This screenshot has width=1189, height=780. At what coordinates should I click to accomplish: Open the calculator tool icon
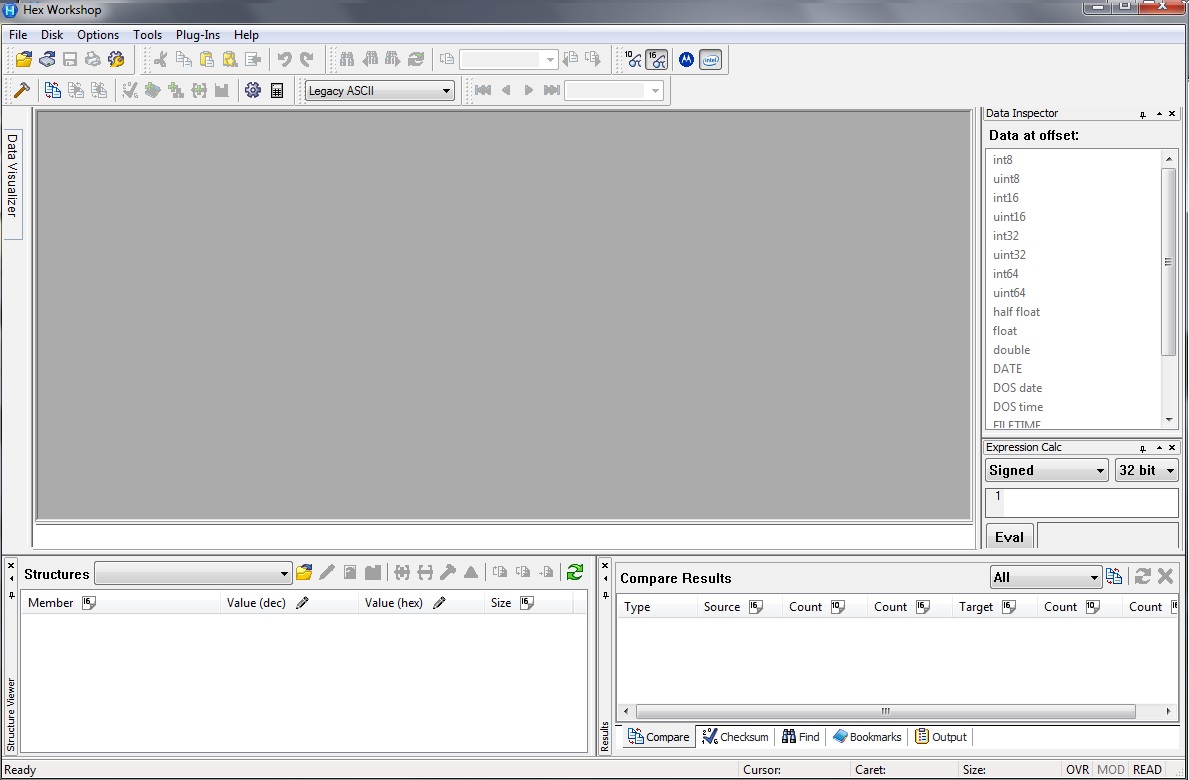point(277,91)
